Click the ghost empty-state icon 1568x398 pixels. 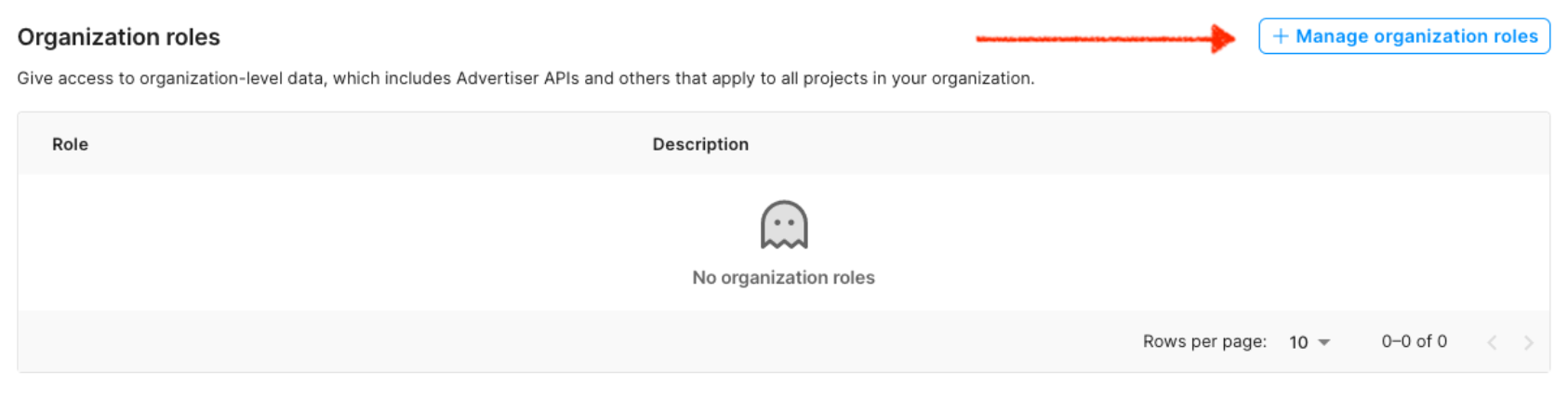[x=784, y=225]
